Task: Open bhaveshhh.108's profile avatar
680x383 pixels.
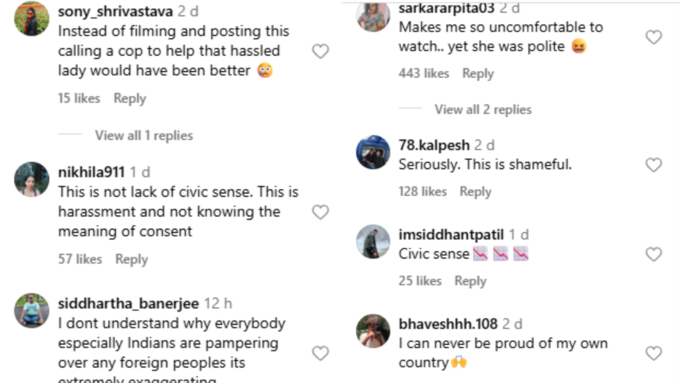Action: (x=373, y=331)
